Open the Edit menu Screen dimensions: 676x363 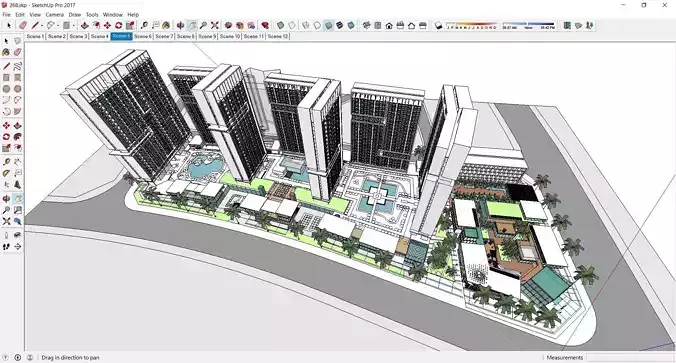pyautogui.click(x=20, y=14)
